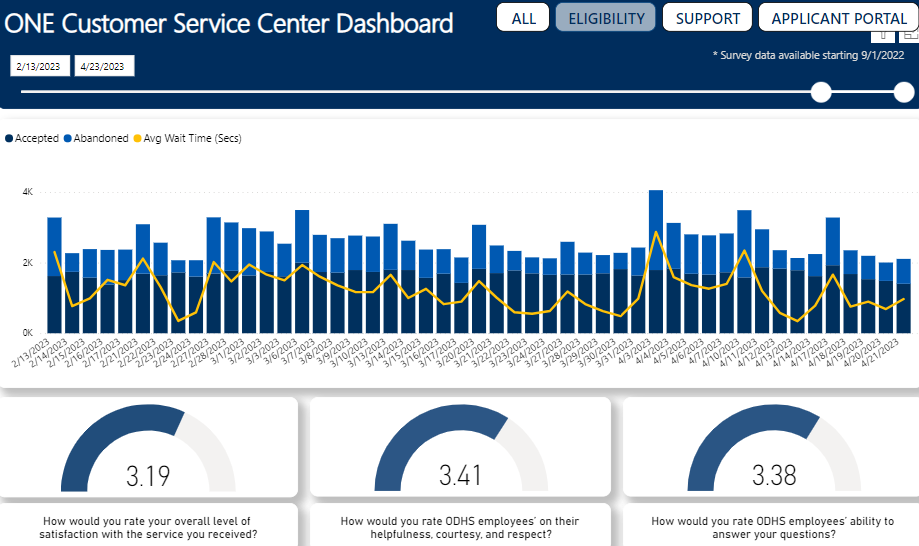Image resolution: width=919 pixels, height=546 pixels.
Task: Select the ALL filter button
Action: tap(523, 18)
